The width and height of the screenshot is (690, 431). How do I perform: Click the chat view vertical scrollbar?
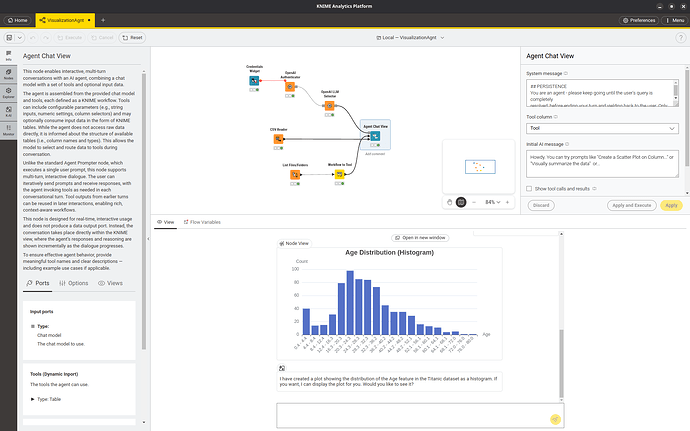click(x=561, y=364)
